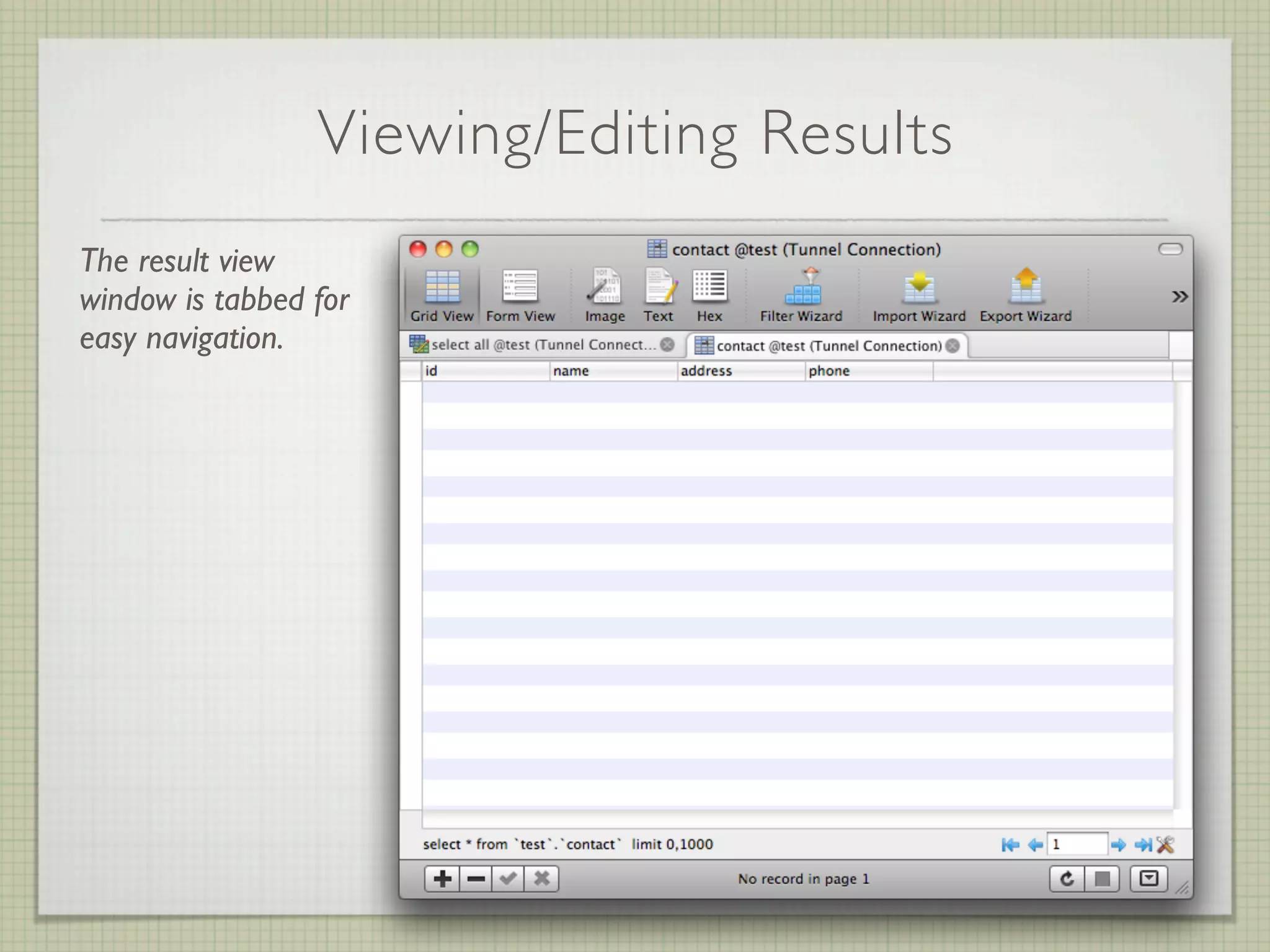
Task: Select the 'select all @test' tab
Action: 542,345
